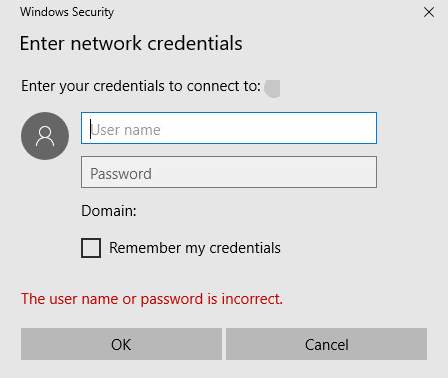
Task: Click the red incorrect password error message
Action: [152, 299]
